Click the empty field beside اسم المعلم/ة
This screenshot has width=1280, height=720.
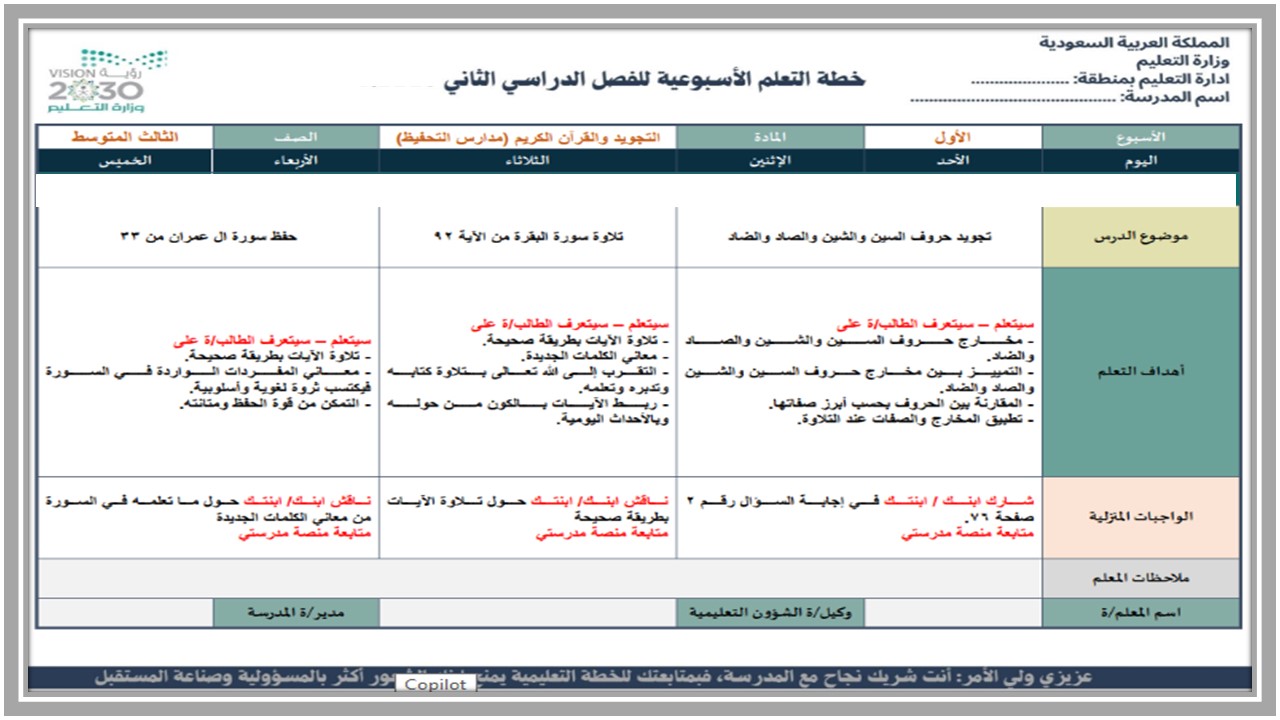tap(952, 613)
